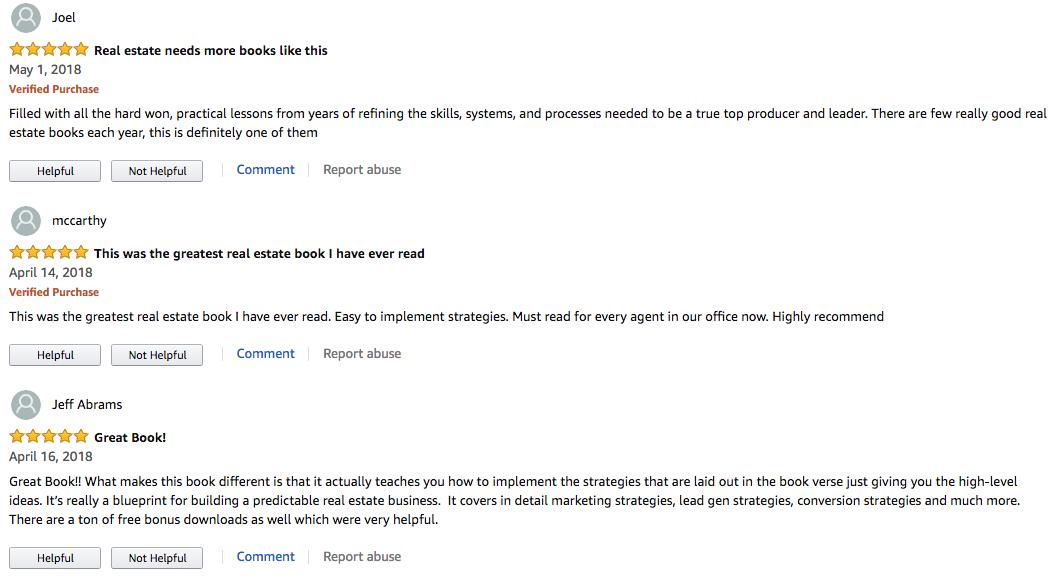The height and width of the screenshot is (578, 1053).
Task: Mark mccarthy's review Not Helpful
Action: (157, 355)
